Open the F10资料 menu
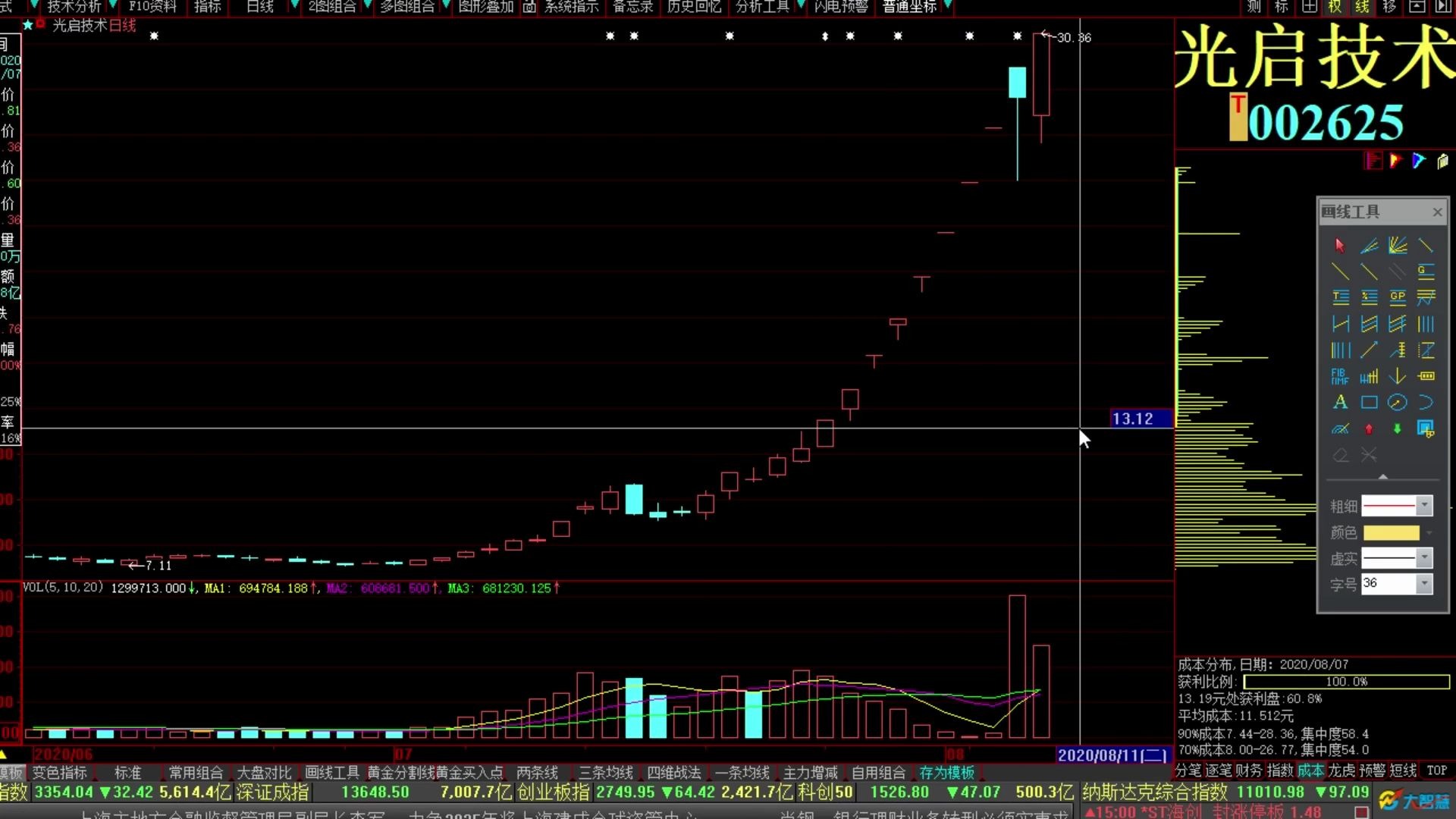Image resolution: width=1456 pixels, height=819 pixels. point(152,7)
